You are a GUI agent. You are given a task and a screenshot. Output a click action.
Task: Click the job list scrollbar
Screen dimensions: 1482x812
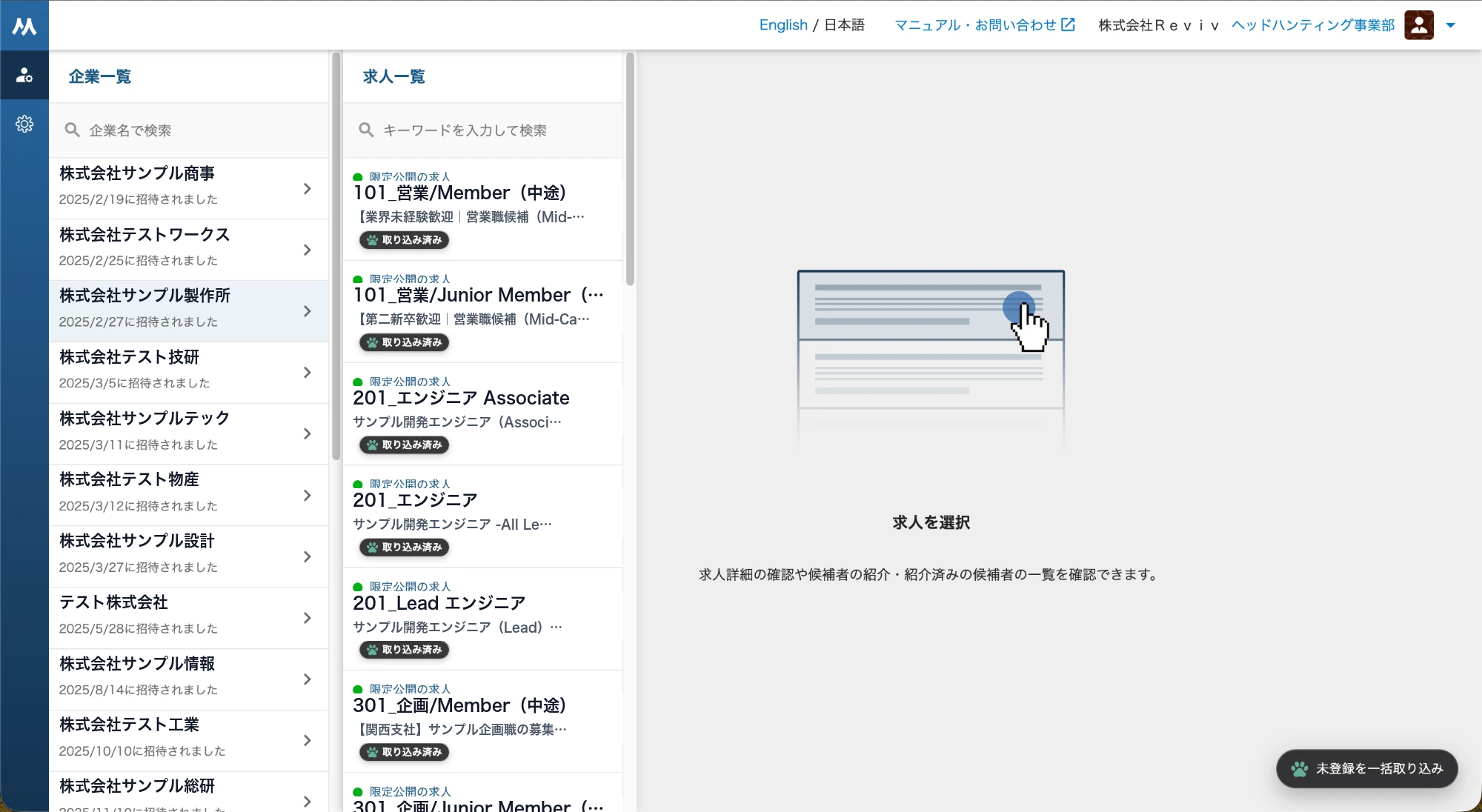click(x=630, y=169)
